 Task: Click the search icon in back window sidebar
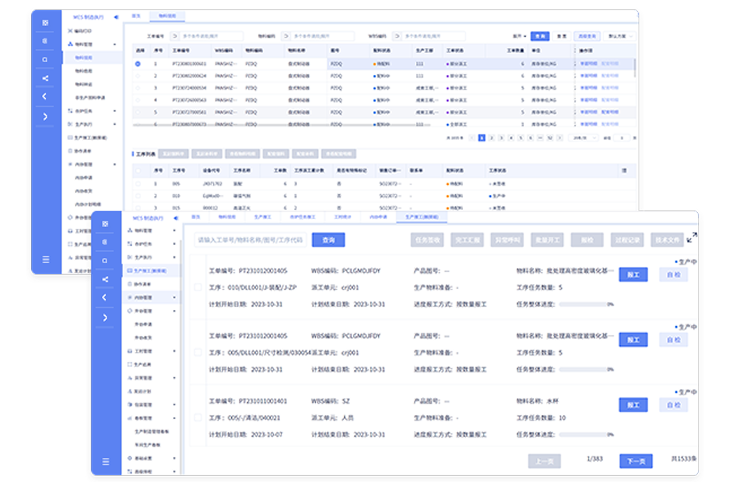click(x=45, y=59)
